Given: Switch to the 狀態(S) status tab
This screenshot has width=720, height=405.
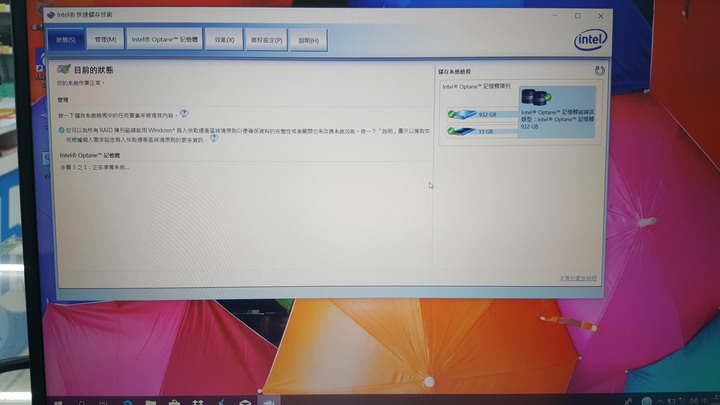Looking at the screenshot, I should pos(66,39).
